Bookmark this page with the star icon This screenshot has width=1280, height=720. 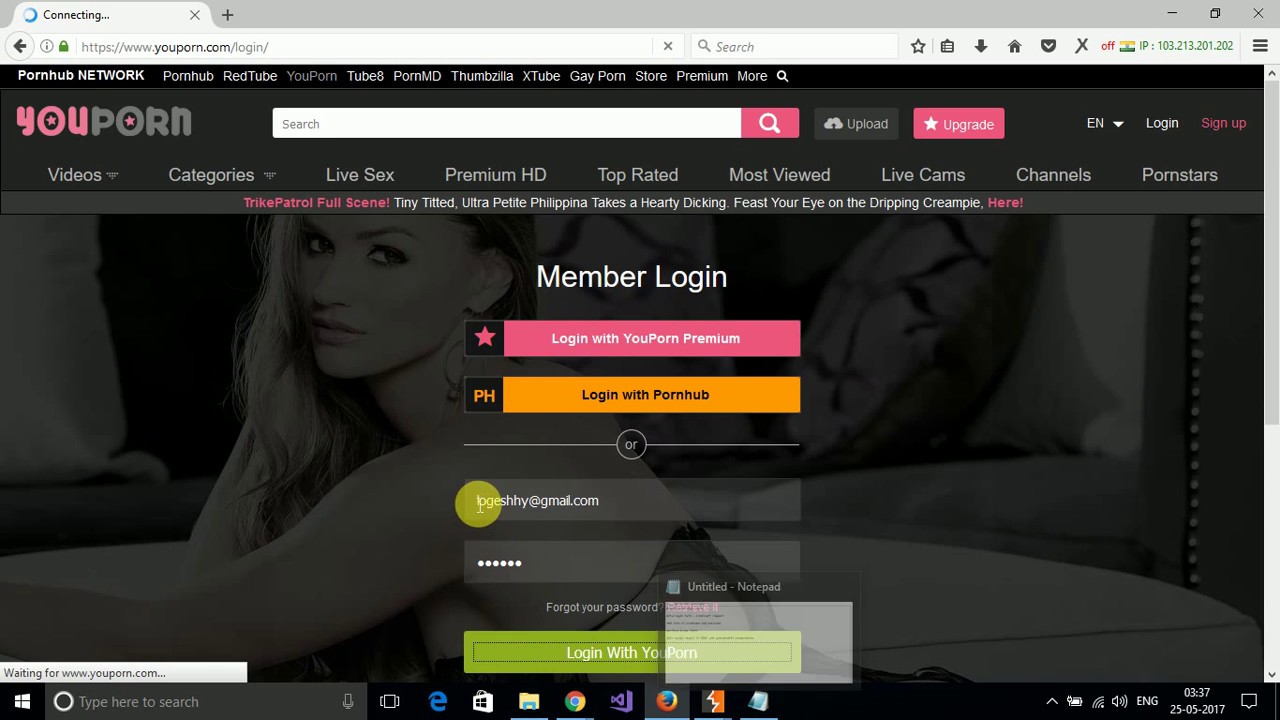tap(918, 46)
